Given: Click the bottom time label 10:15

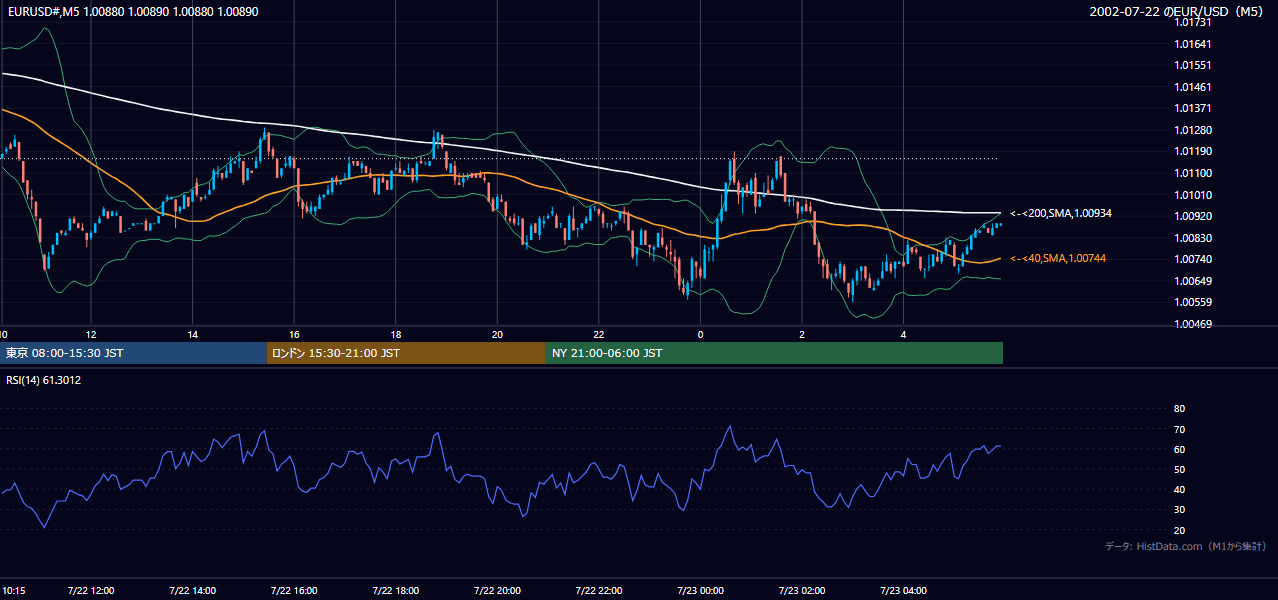Looking at the screenshot, I should pyautogui.click(x=12, y=590).
